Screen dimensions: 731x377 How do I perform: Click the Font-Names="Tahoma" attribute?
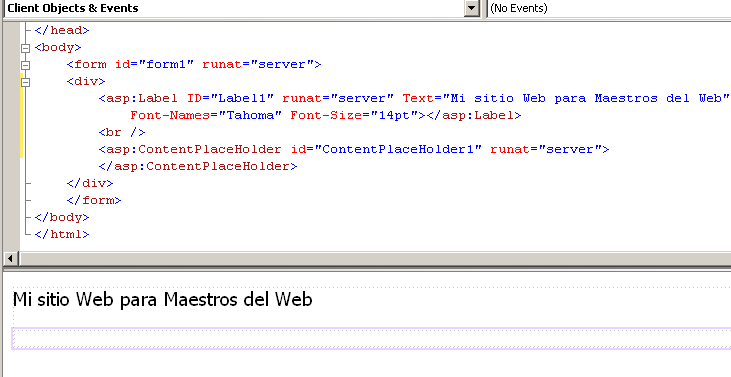(206, 115)
